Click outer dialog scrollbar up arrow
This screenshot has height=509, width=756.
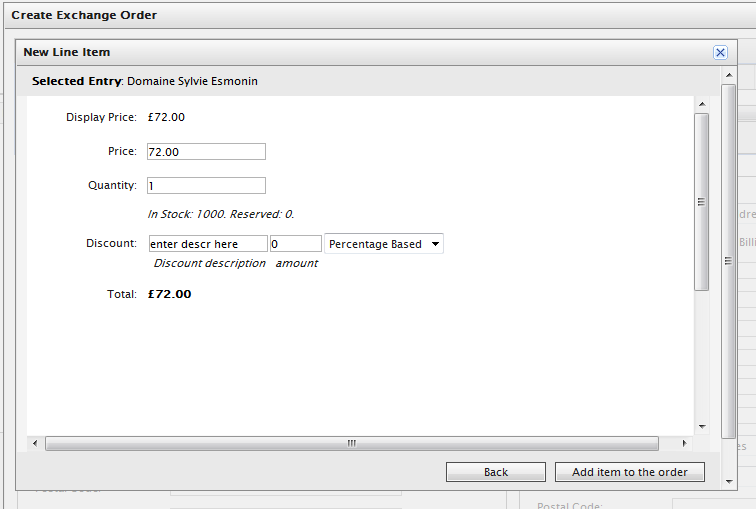[x=729, y=75]
